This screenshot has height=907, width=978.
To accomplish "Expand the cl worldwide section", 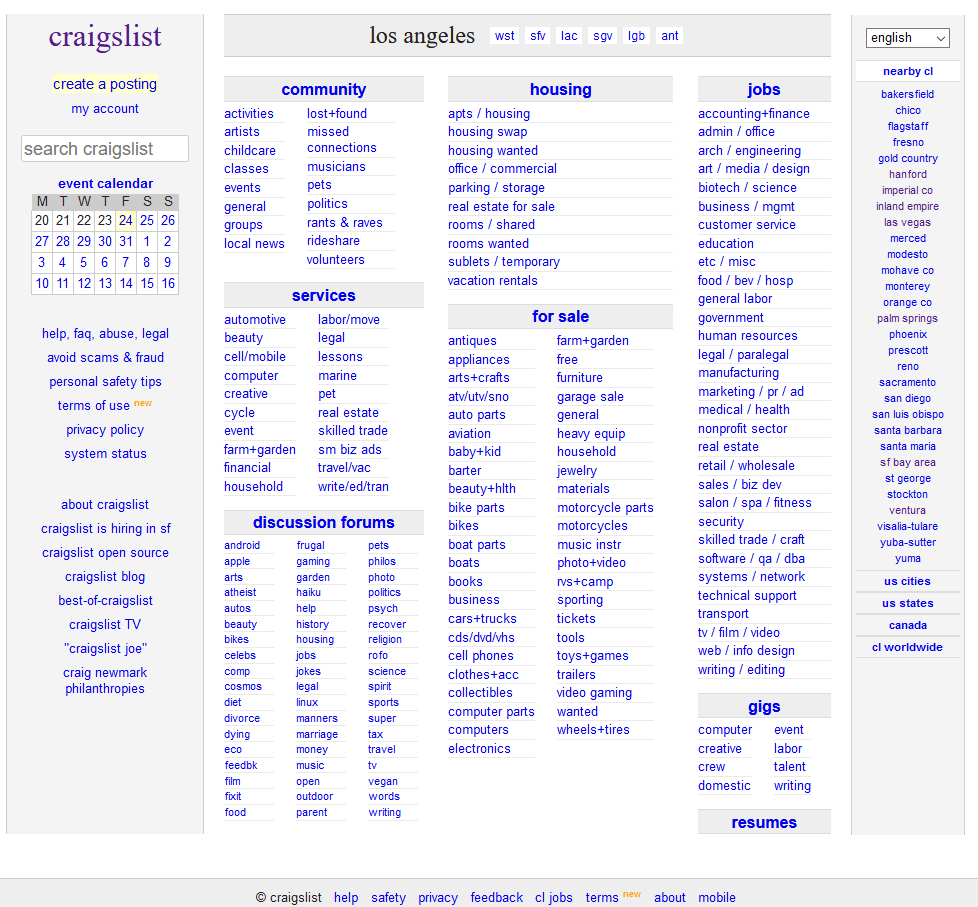I will [908, 647].
